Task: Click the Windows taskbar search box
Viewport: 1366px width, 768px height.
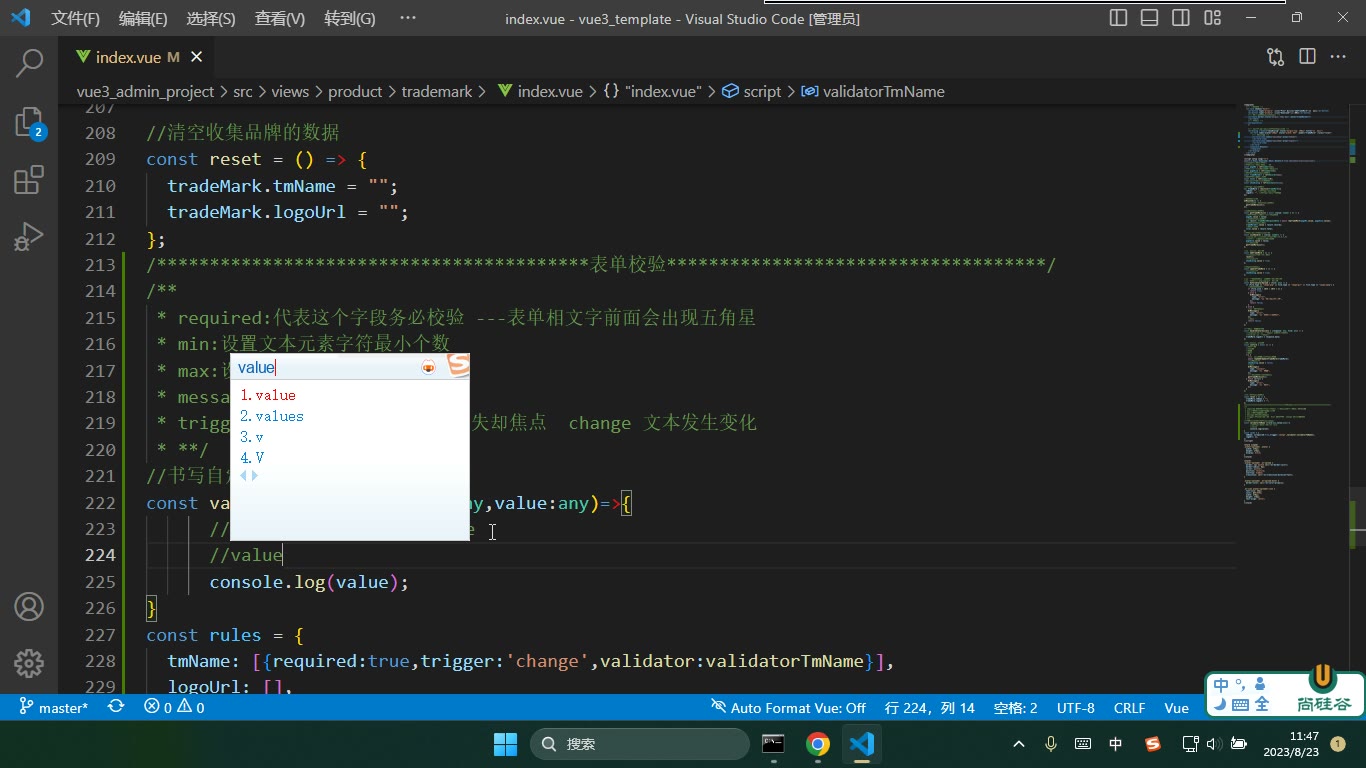Action: [x=639, y=744]
